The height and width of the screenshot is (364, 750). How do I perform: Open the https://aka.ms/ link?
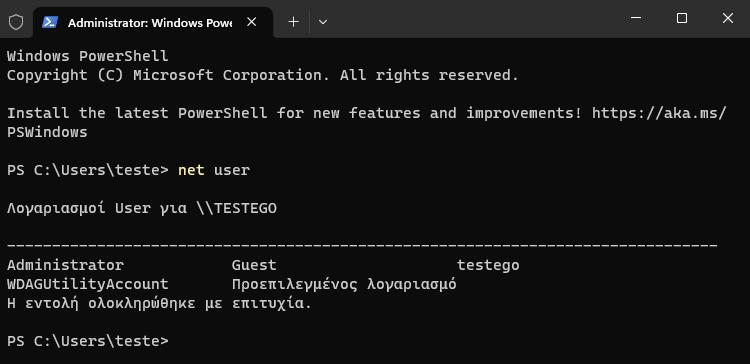(x=659, y=113)
